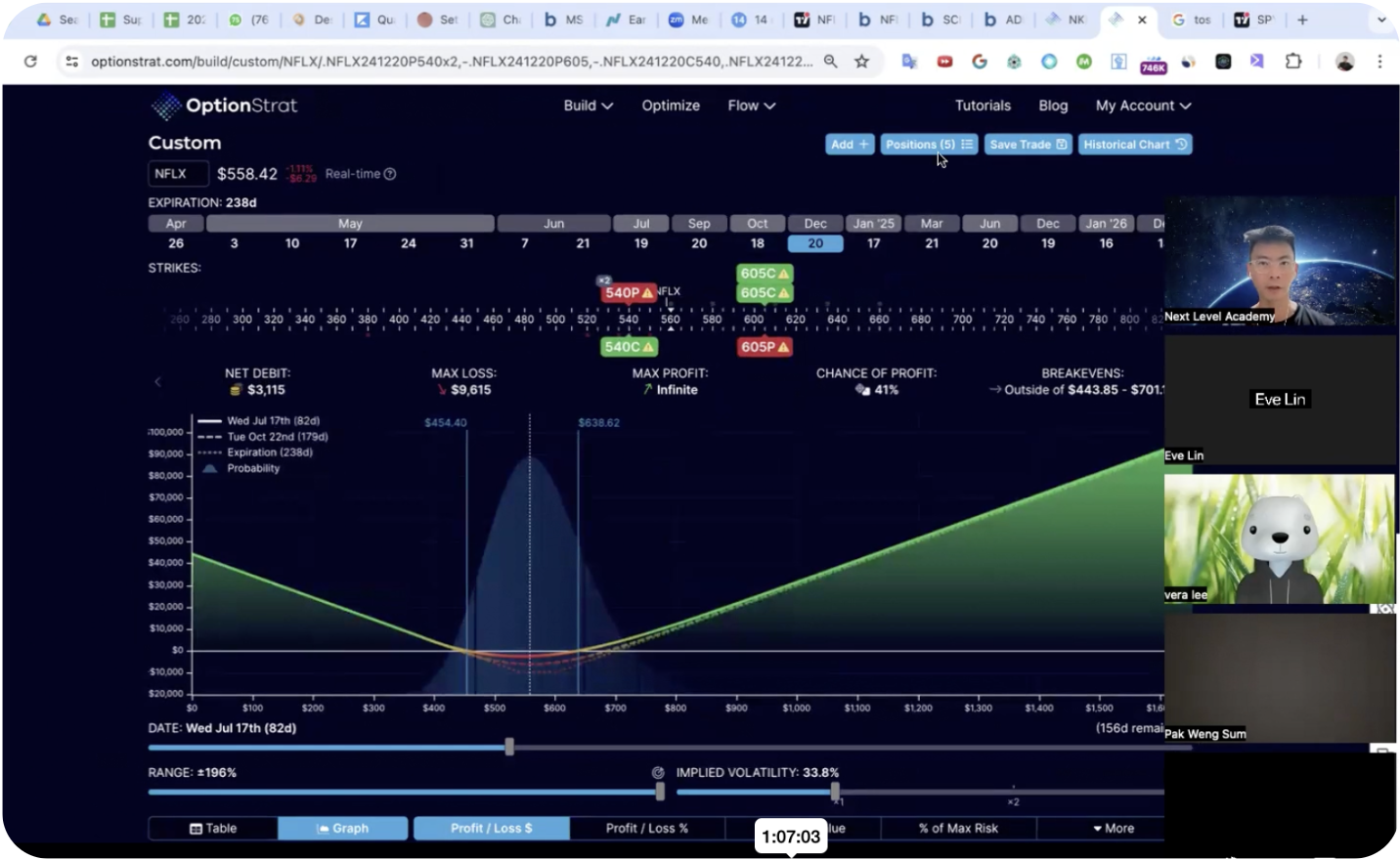This screenshot has width=1400, height=860.
Task: Open the Chrome profile avatar
Action: pos(1345,62)
